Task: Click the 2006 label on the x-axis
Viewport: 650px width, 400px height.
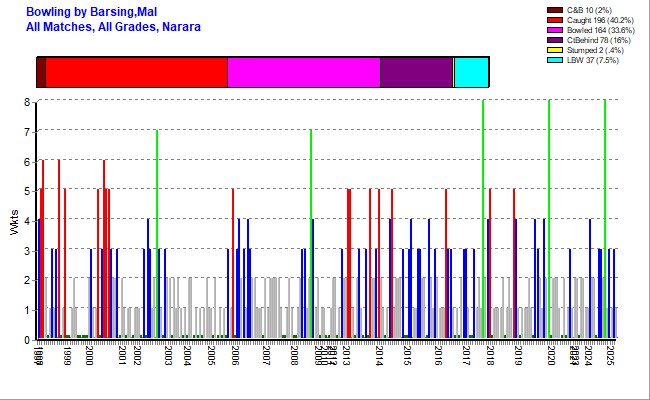Action: pyautogui.click(x=236, y=355)
